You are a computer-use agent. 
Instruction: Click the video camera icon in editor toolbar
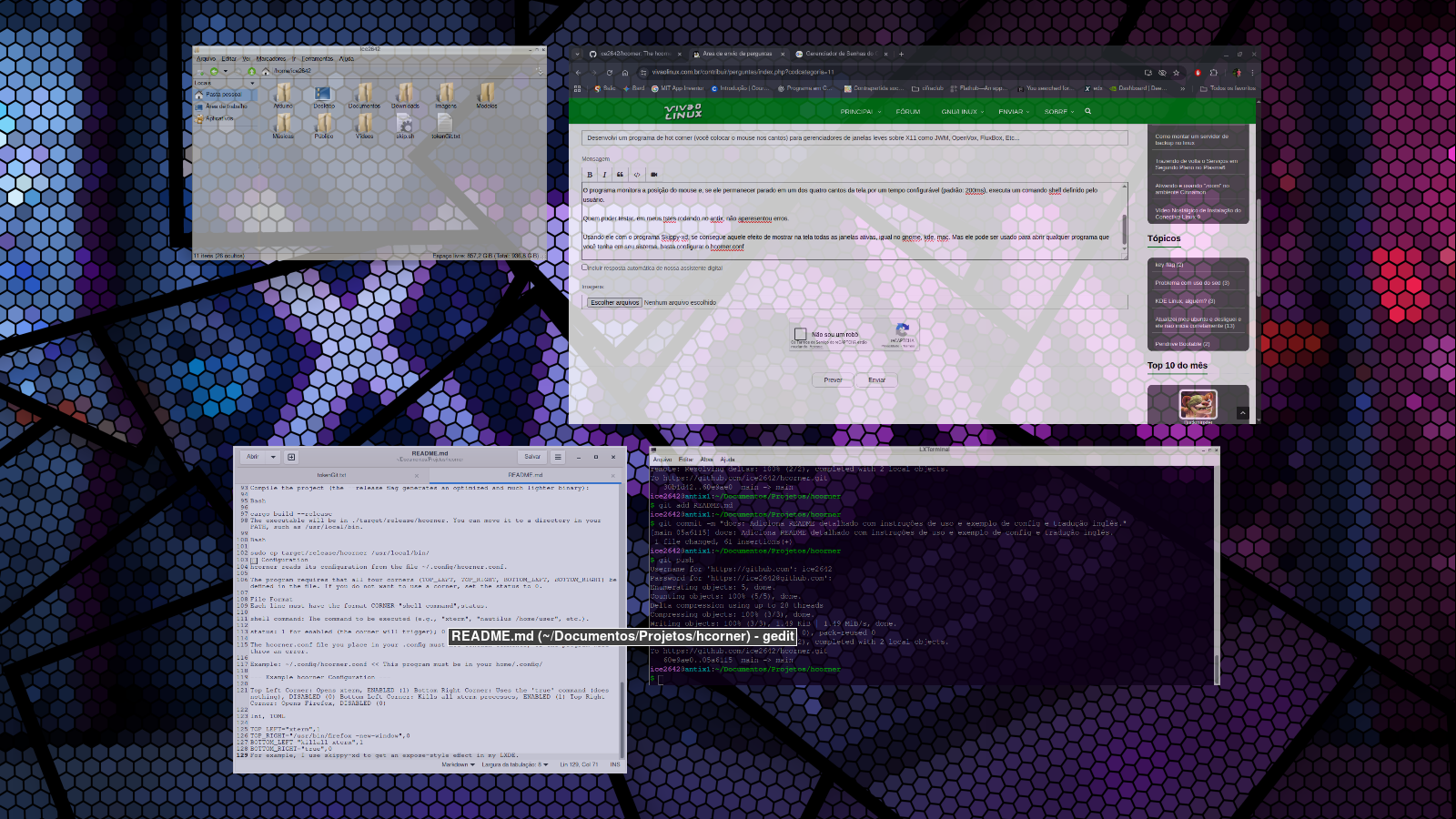(653, 175)
